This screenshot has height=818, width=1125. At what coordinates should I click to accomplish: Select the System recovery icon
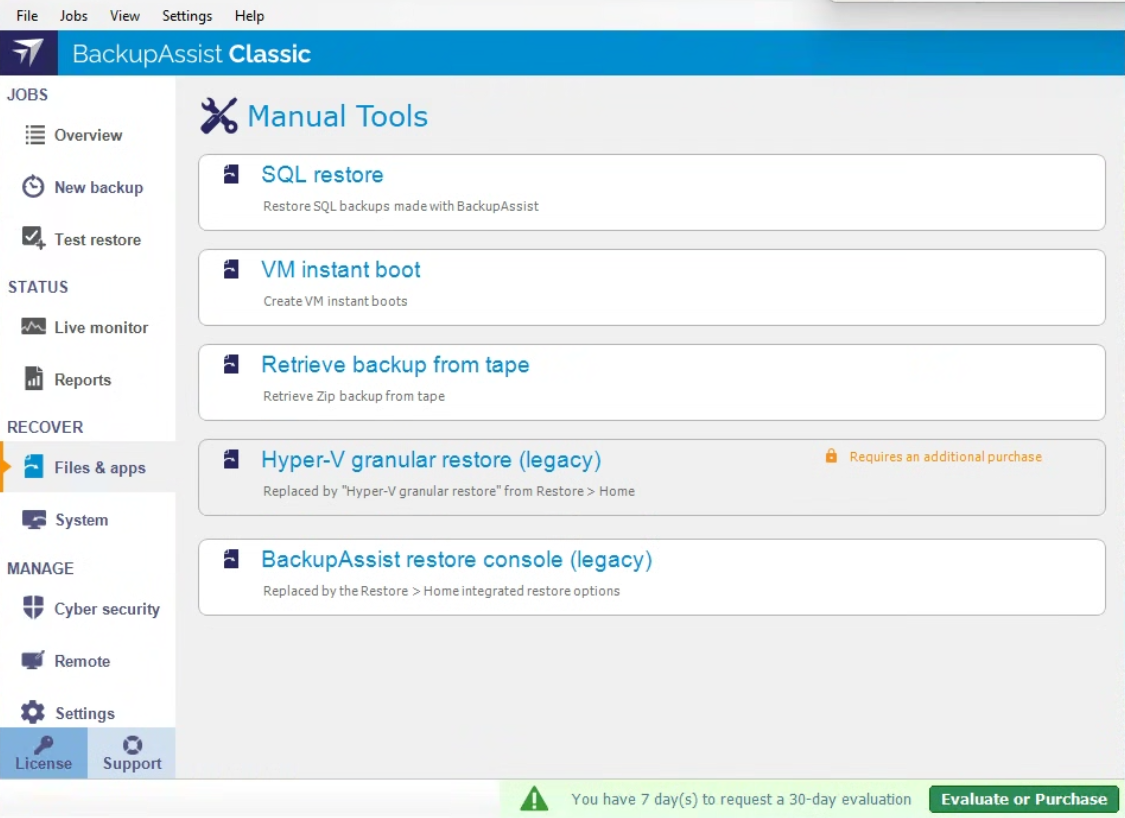click(x=34, y=520)
